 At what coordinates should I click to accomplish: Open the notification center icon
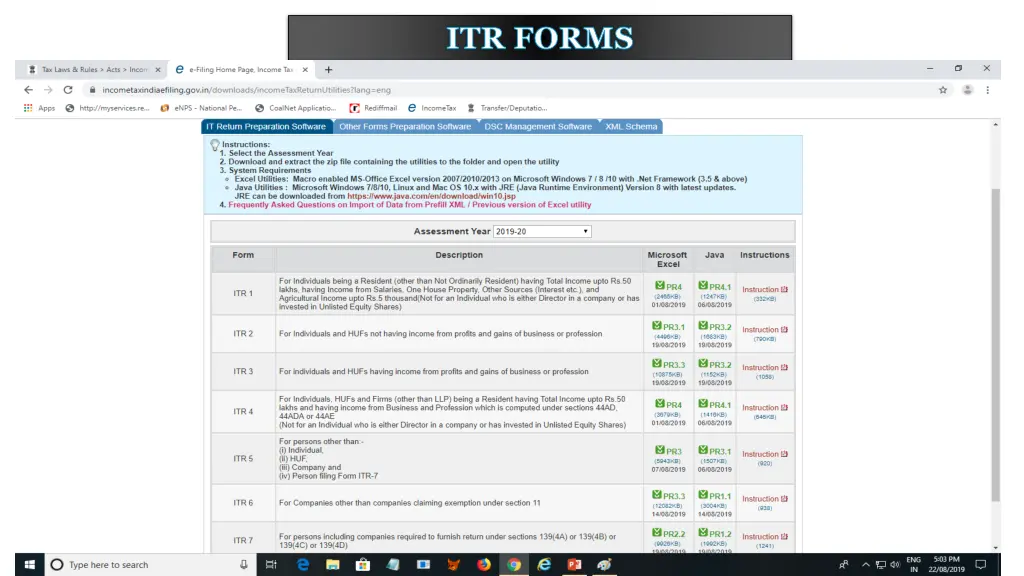(980, 564)
